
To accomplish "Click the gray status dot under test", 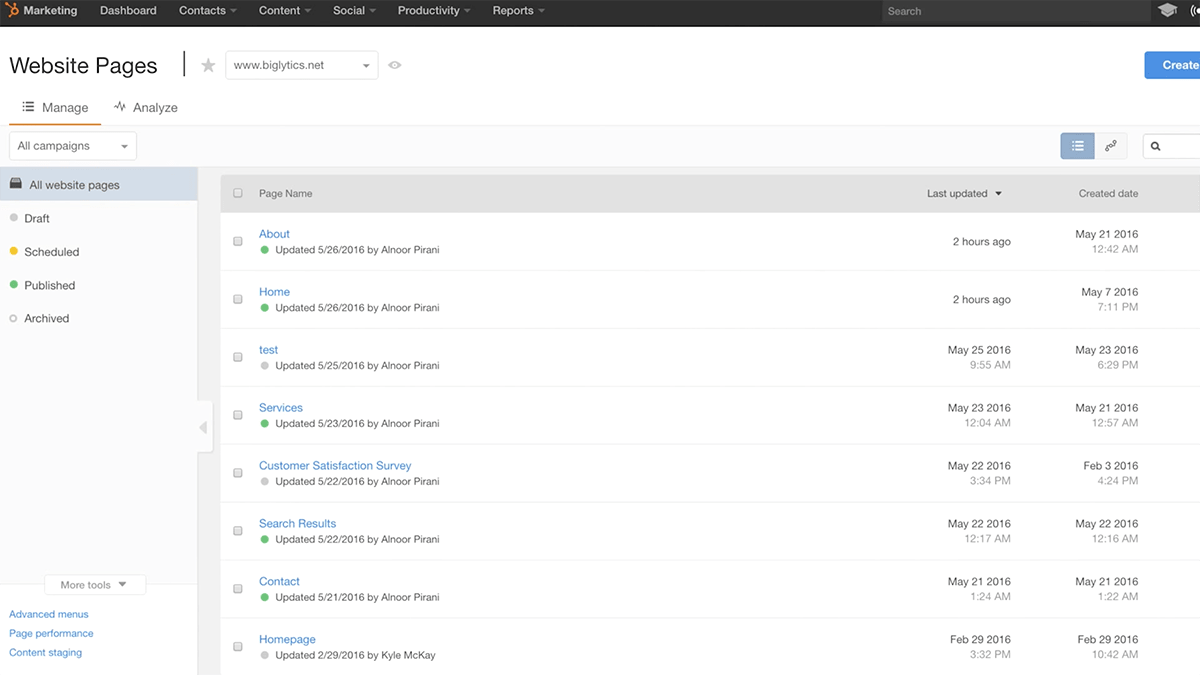I will pos(265,366).
